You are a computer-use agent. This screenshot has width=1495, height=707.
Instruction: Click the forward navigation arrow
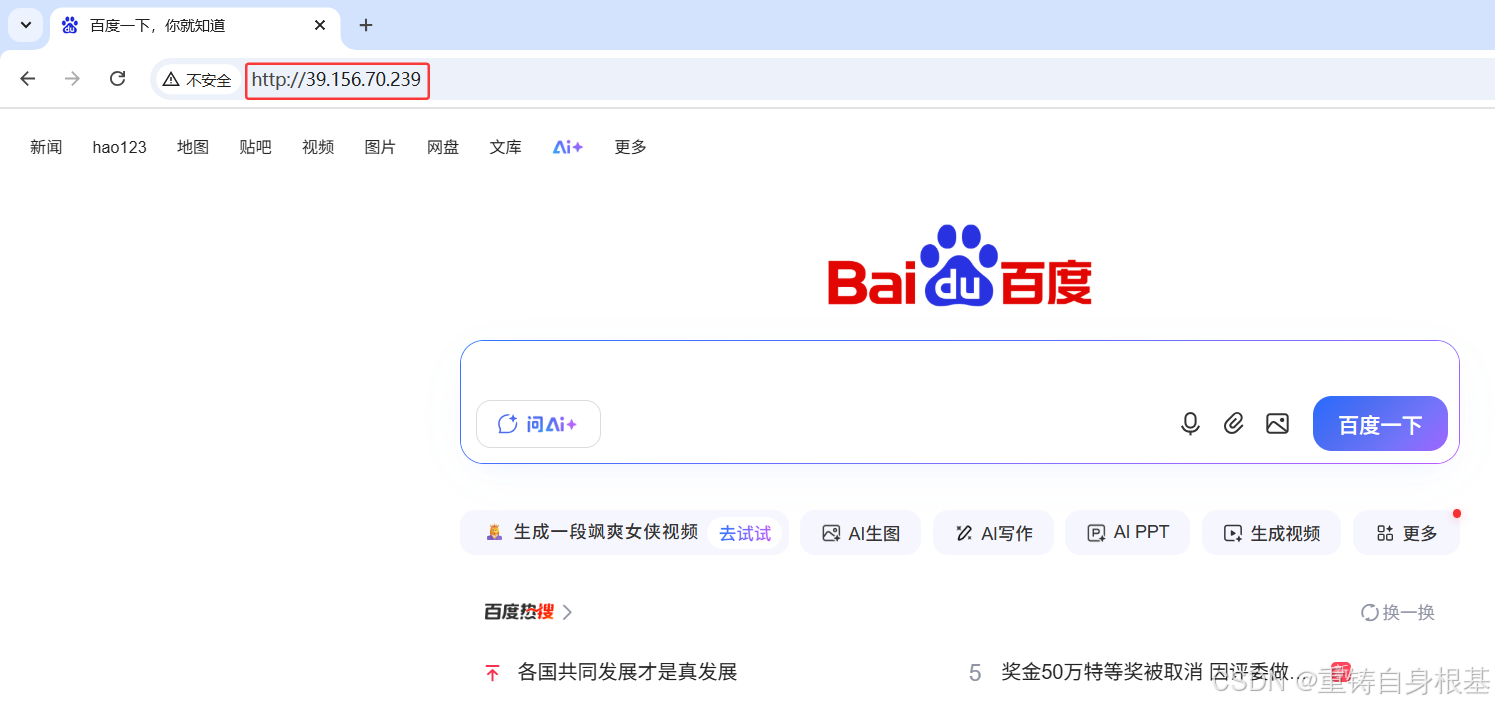[x=72, y=79]
